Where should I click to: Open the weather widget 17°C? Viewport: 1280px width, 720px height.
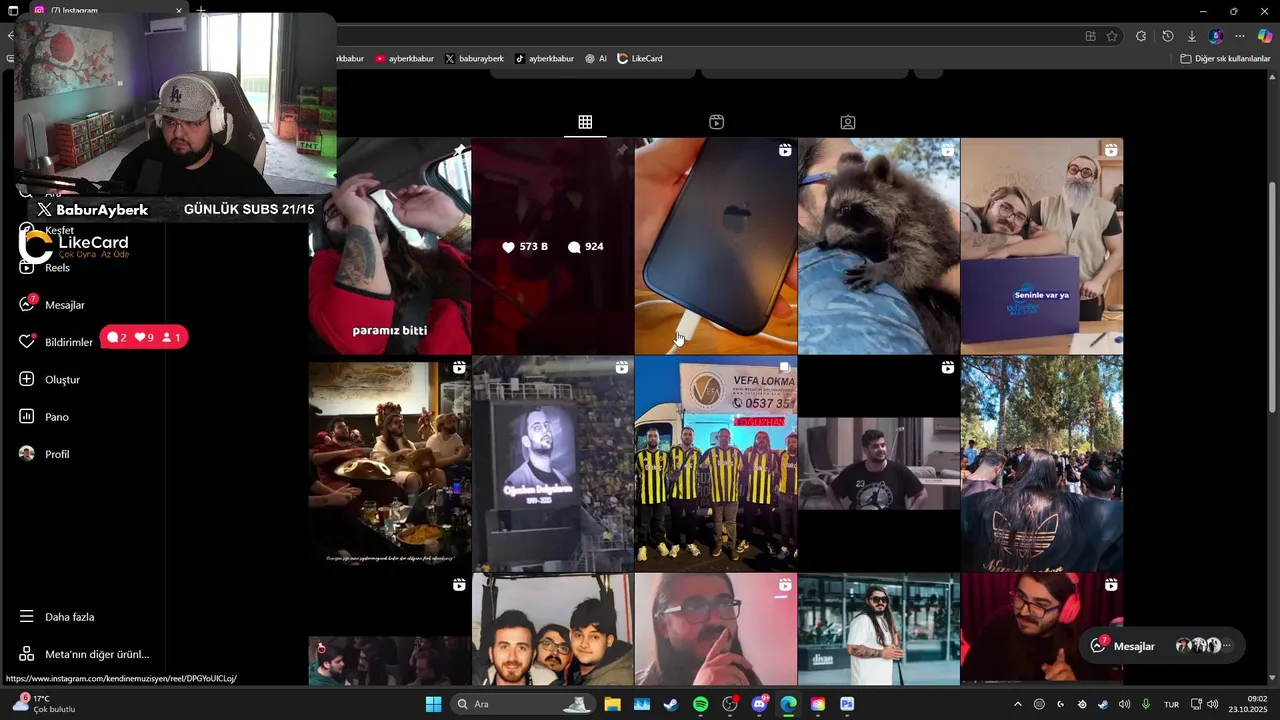45,704
